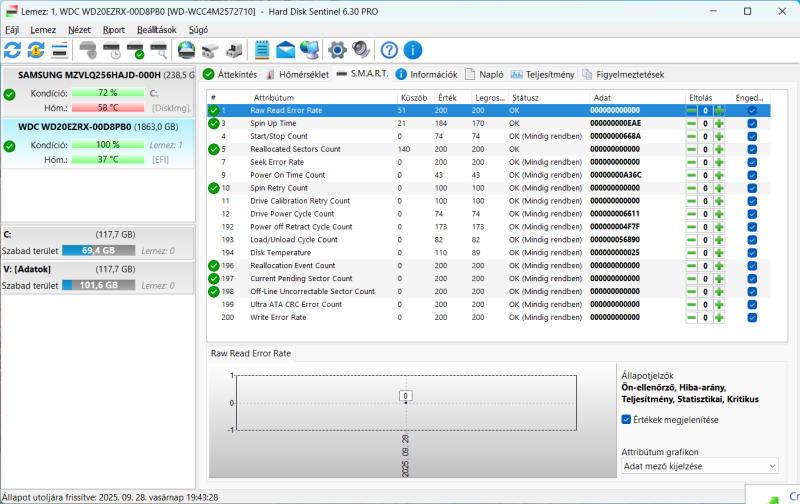
Task: Click minus offset for Seek Error Rate
Action: click(x=691, y=162)
